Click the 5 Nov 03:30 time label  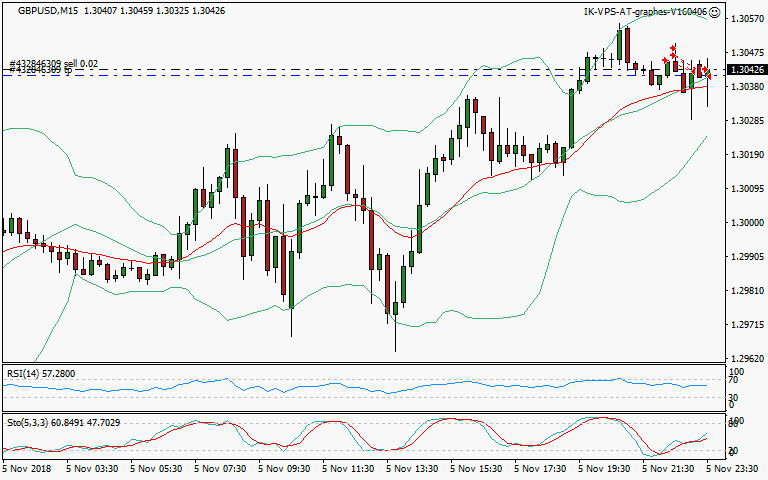tap(92, 469)
